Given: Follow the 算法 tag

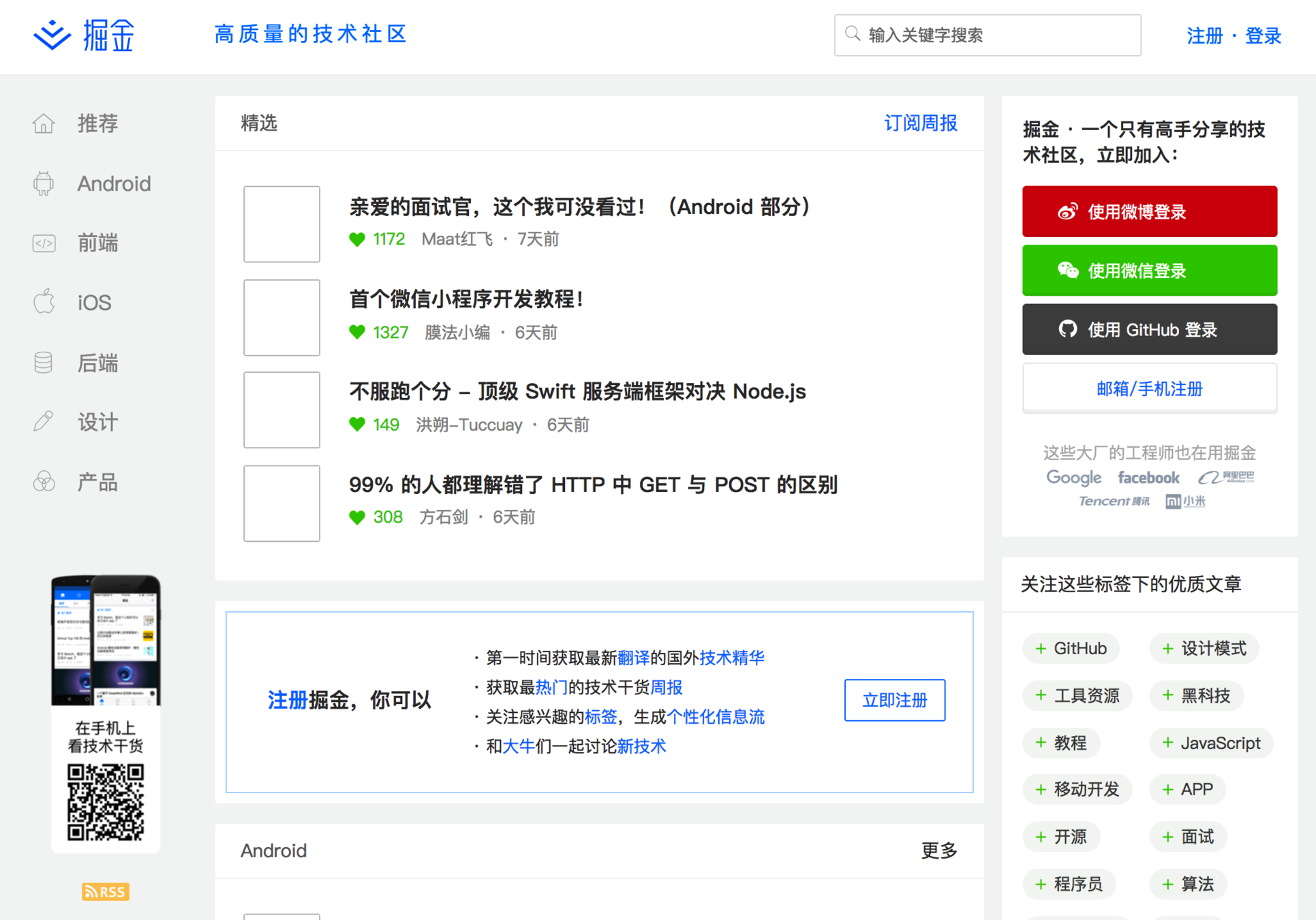Looking at the screenshot, I should [1188, 884].
